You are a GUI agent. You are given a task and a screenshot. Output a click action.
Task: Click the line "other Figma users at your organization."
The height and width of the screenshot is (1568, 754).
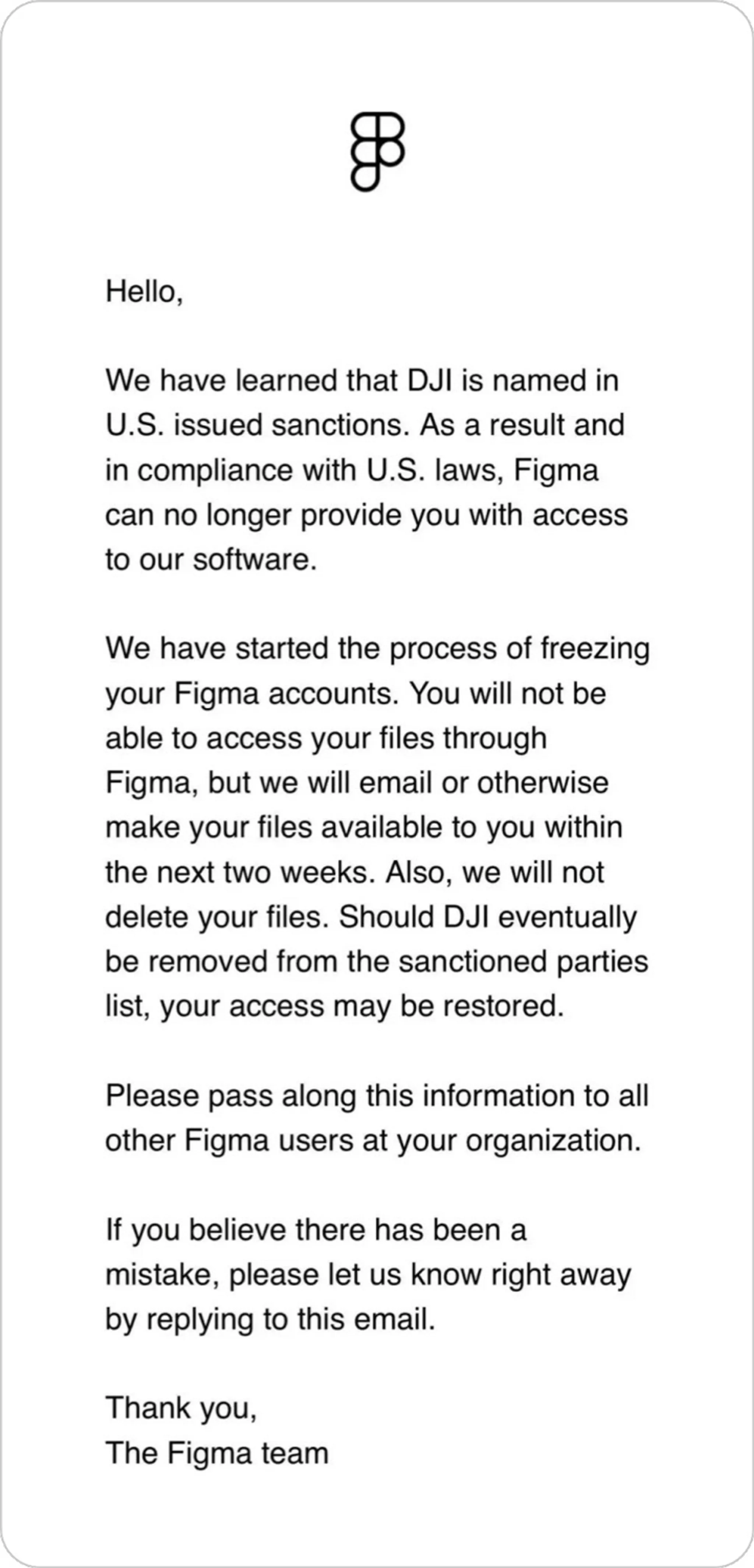(373, 1140)
